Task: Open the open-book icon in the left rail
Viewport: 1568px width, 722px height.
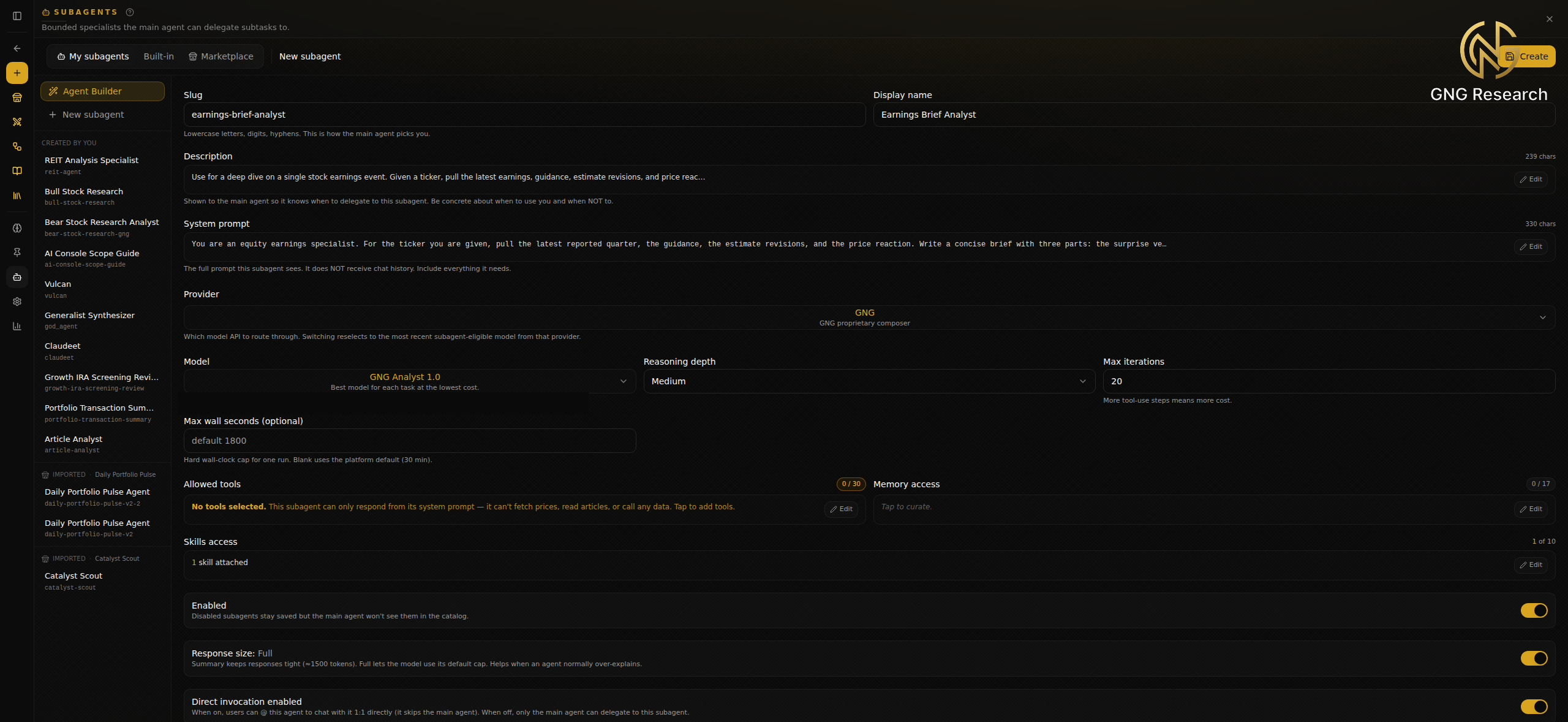Action: [17, 171]
